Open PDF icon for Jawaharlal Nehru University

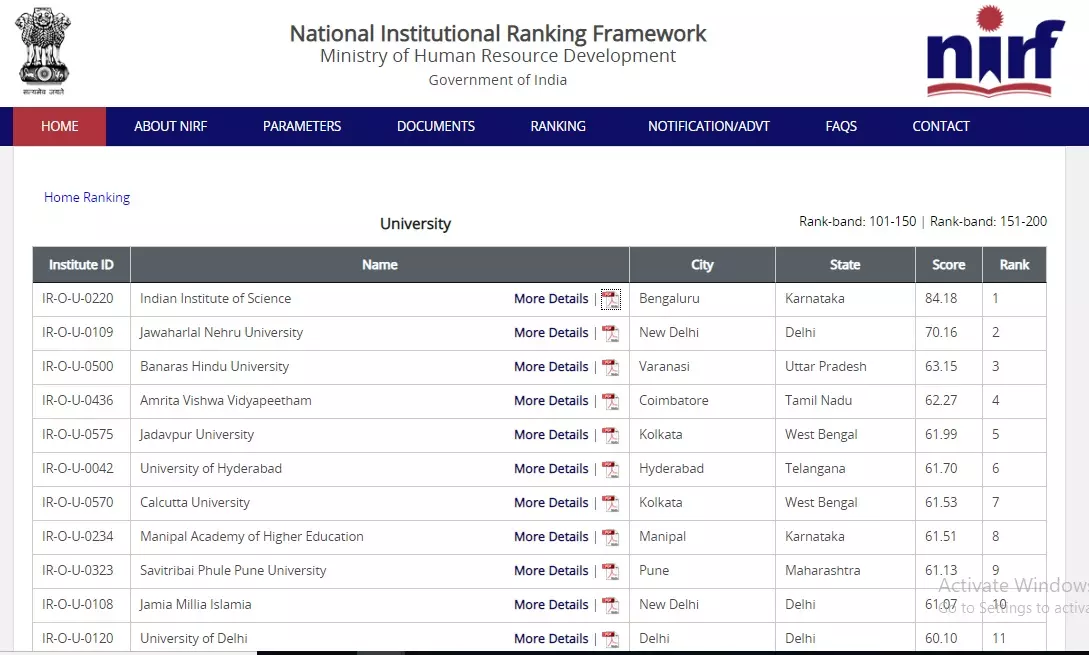point(610,333)
